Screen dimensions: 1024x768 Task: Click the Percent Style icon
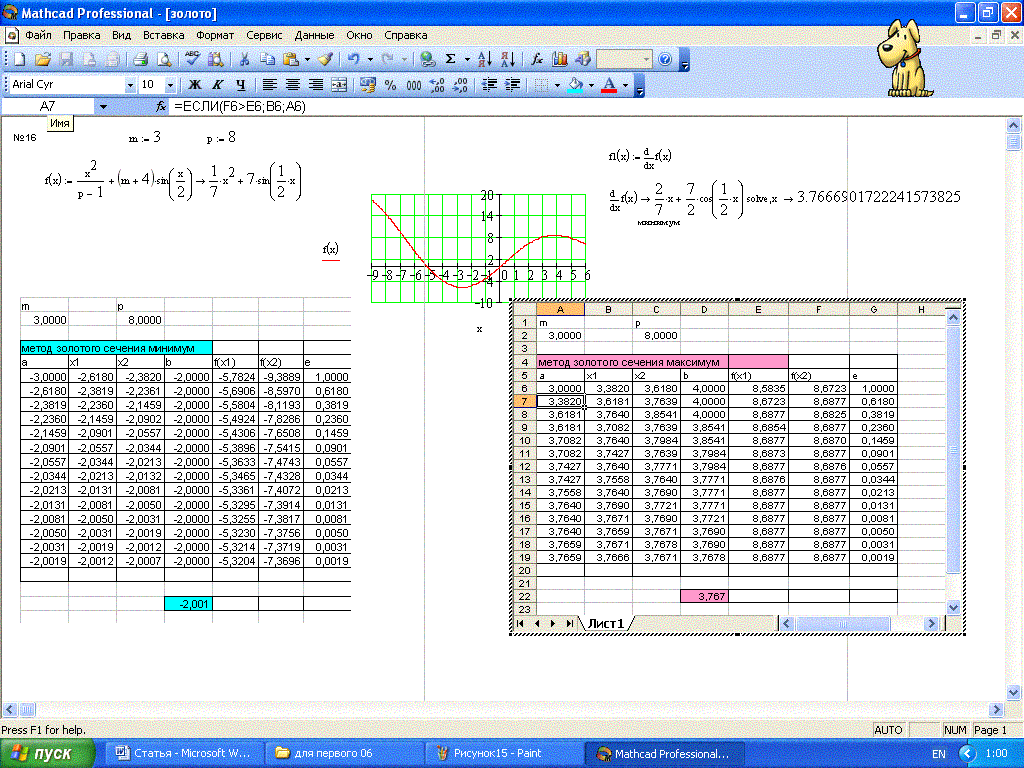(x=391, y=86)
